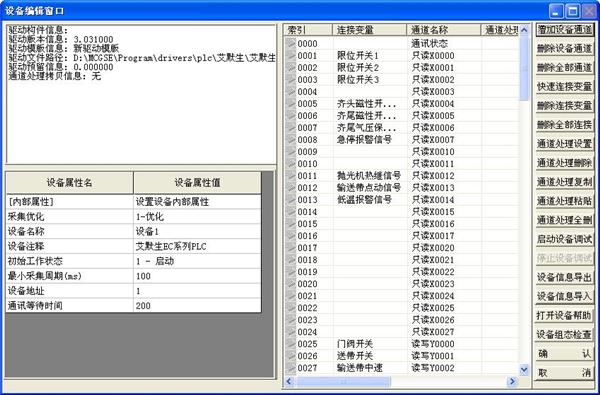Image resolution: width=600 pixels, height=395 pixels.
Task: Click the horizontal scrollbar right arrow
Action: coord(512,381)
